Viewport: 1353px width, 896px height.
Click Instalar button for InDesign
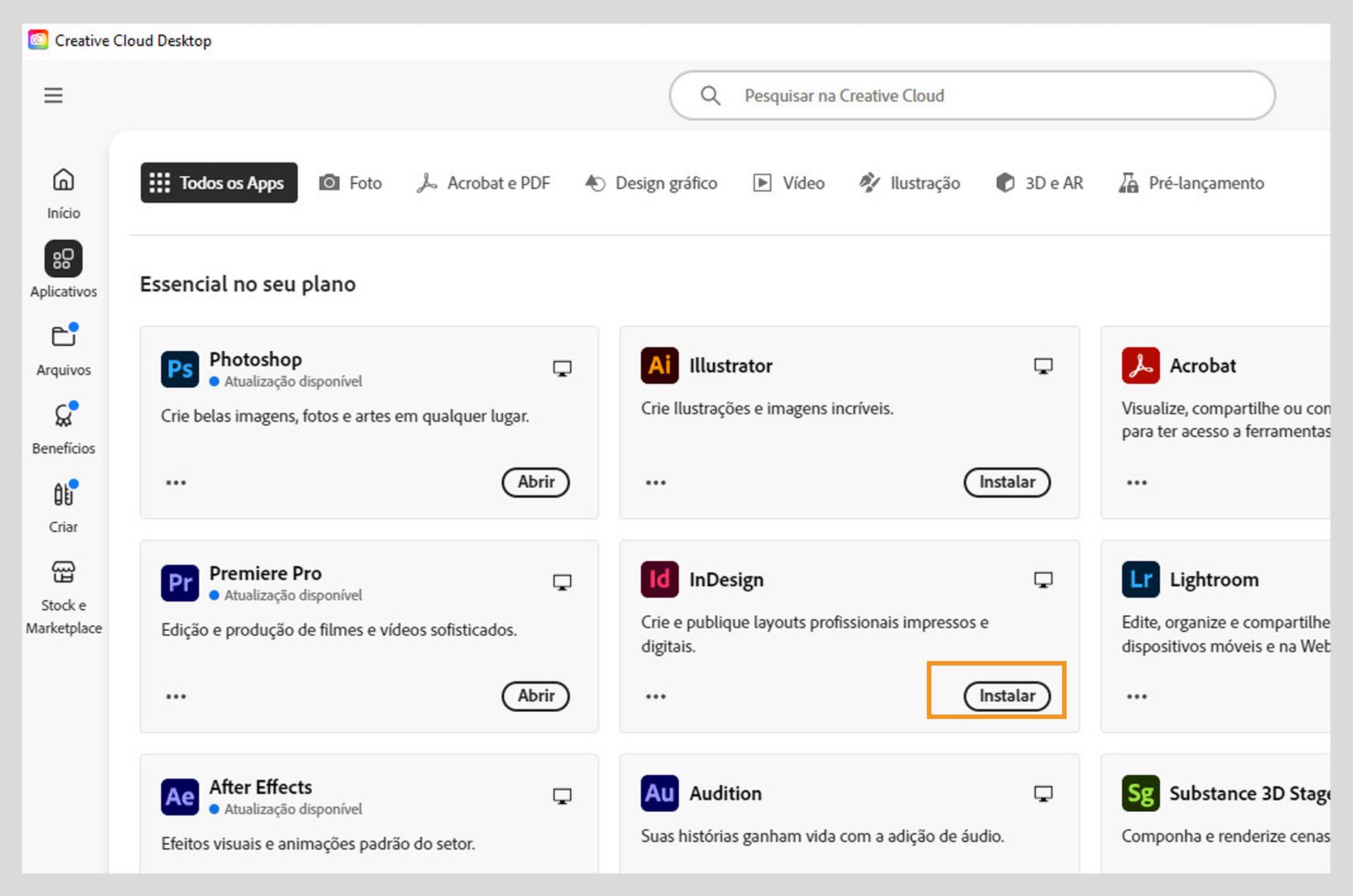pos(1006,696)
